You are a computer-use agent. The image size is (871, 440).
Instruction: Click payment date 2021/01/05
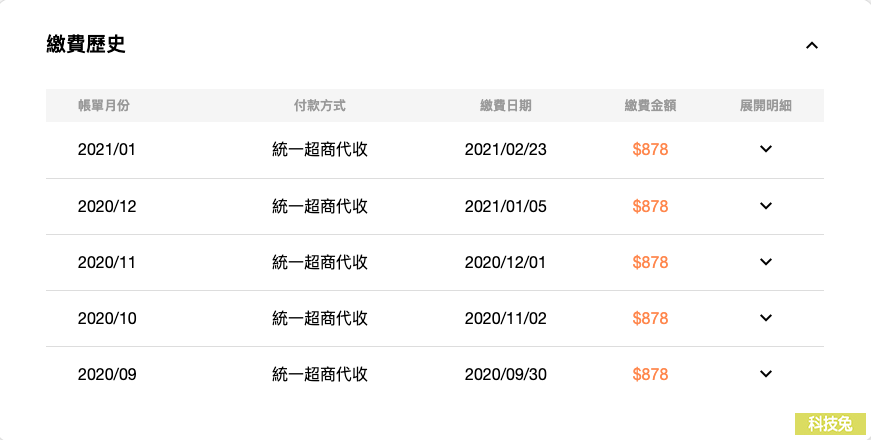click(505, 207)
